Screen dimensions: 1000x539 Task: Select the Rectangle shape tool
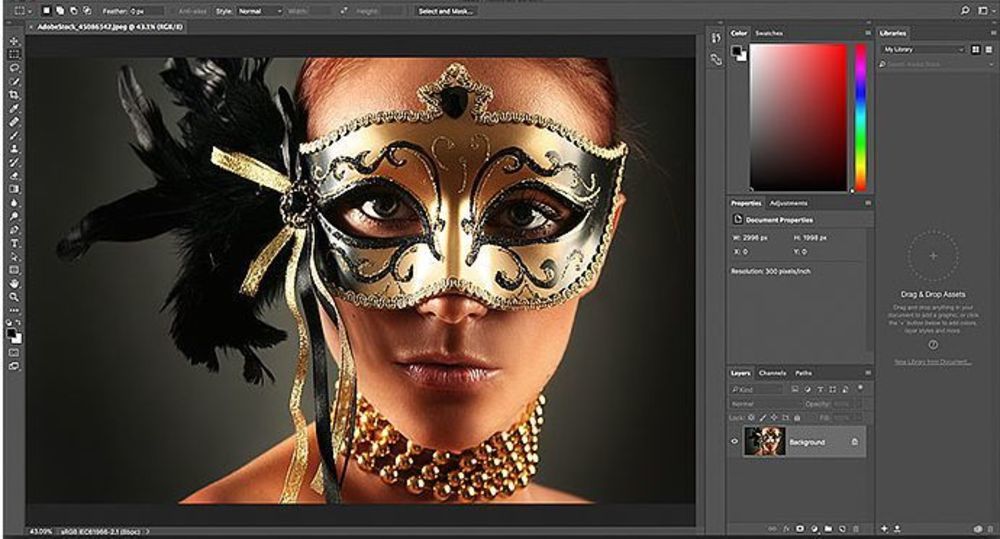14,270
